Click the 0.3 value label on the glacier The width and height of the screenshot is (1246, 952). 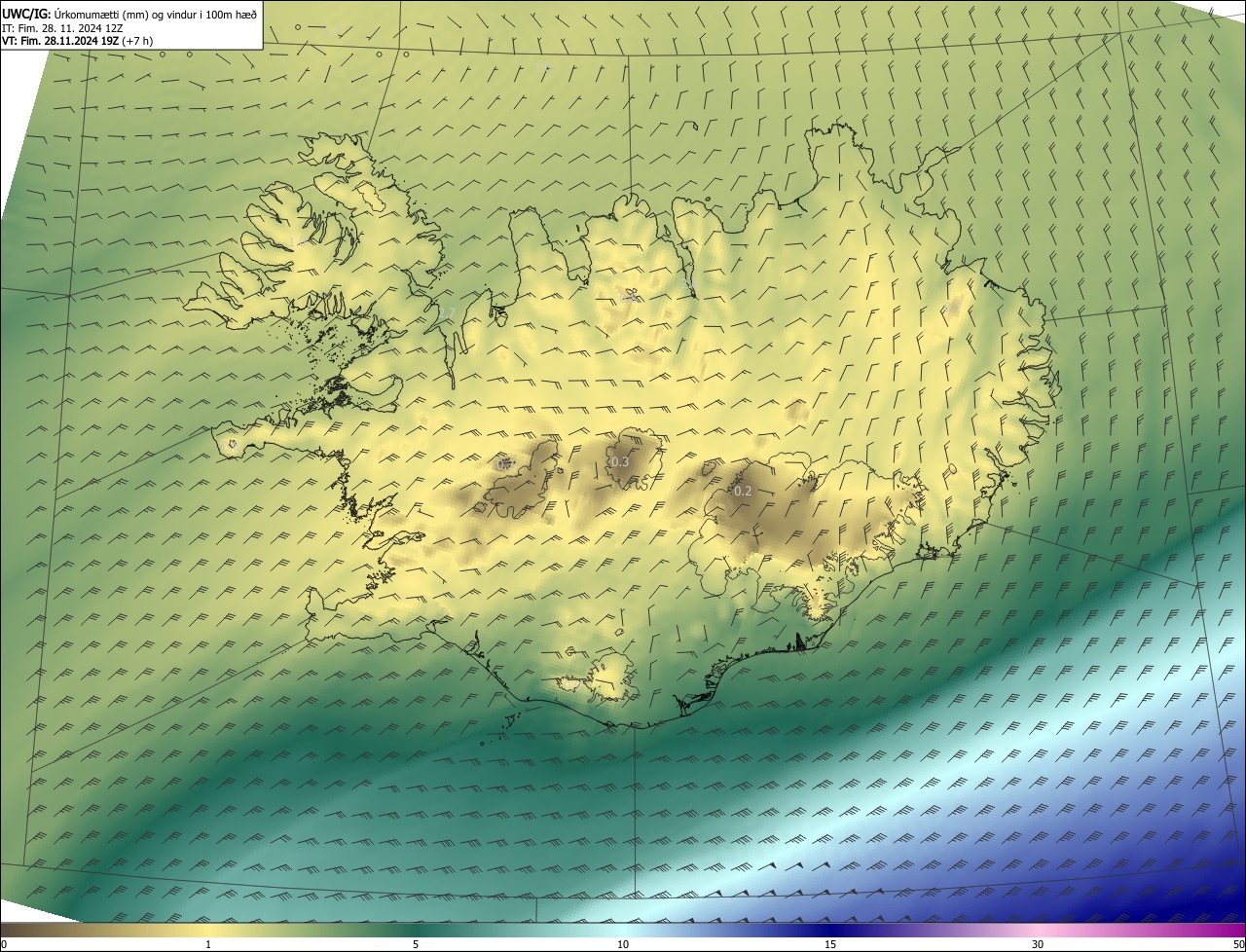tap(620, 461)
